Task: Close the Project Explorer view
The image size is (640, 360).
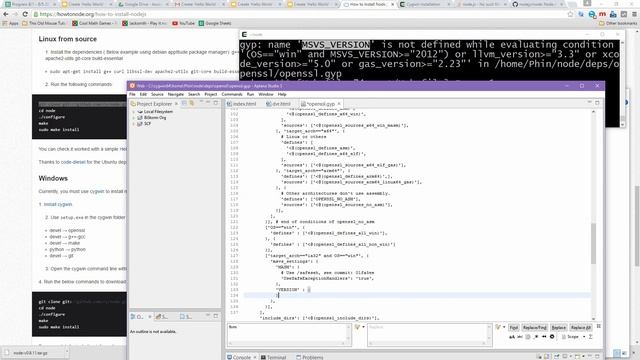Action: [176, 104]
